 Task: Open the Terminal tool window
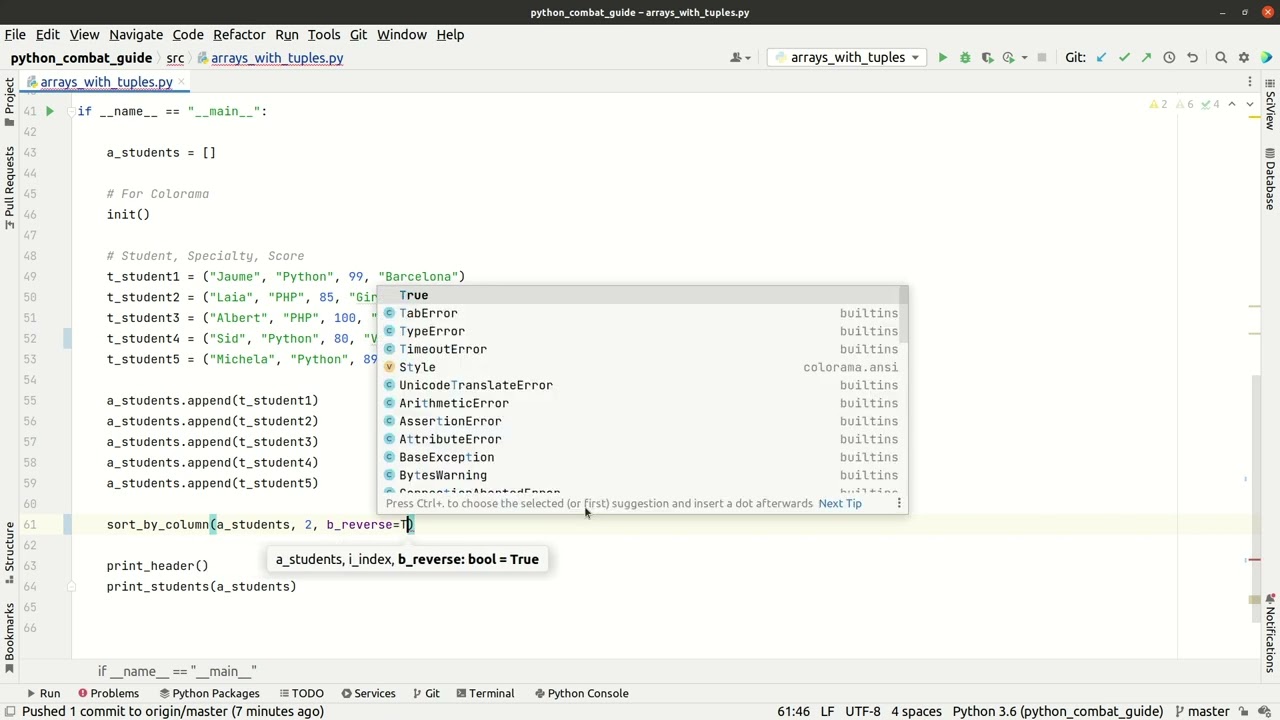coord(484,693)
